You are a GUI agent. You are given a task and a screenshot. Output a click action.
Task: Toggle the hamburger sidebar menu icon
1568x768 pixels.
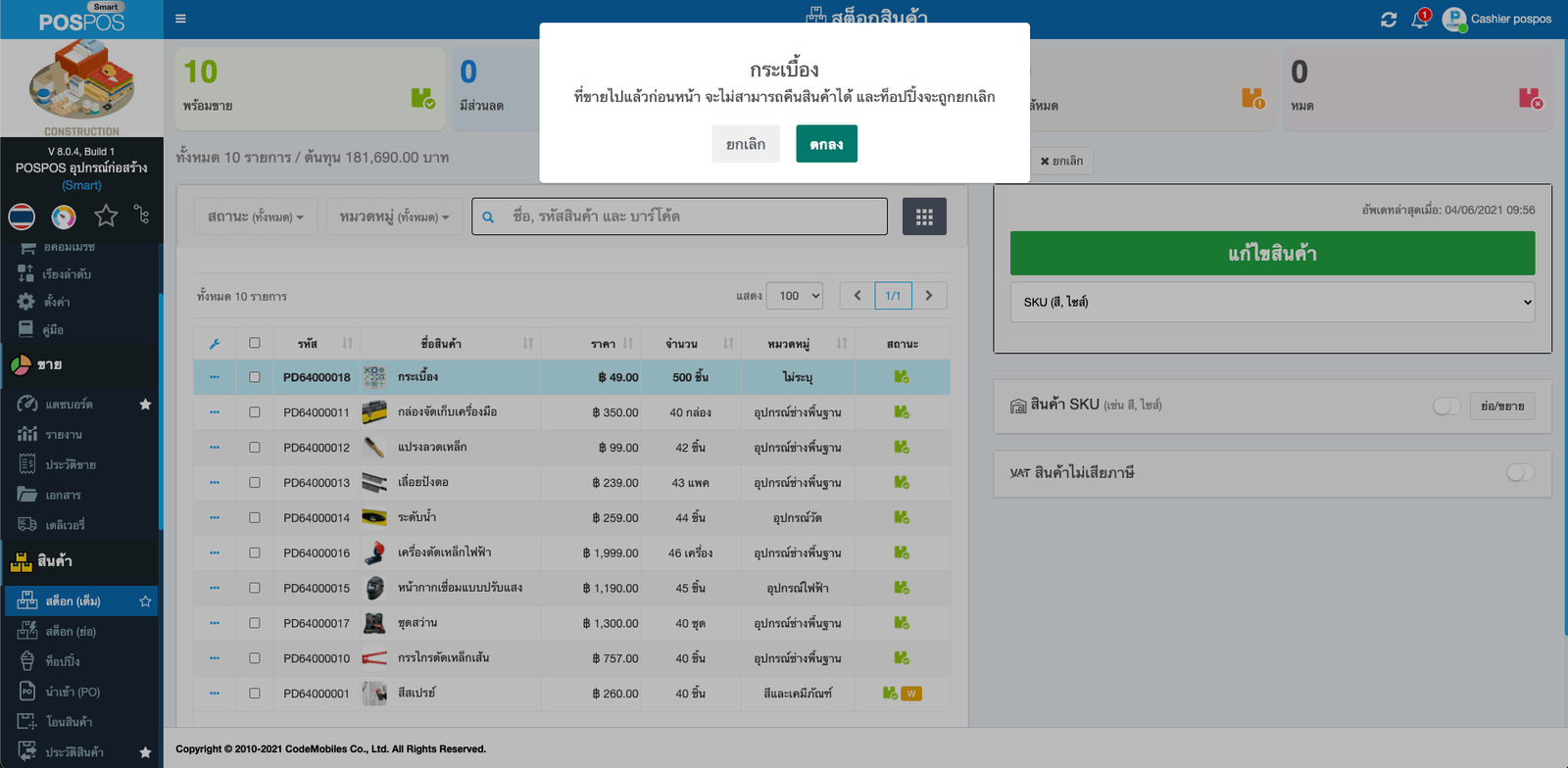coord(180,19)
